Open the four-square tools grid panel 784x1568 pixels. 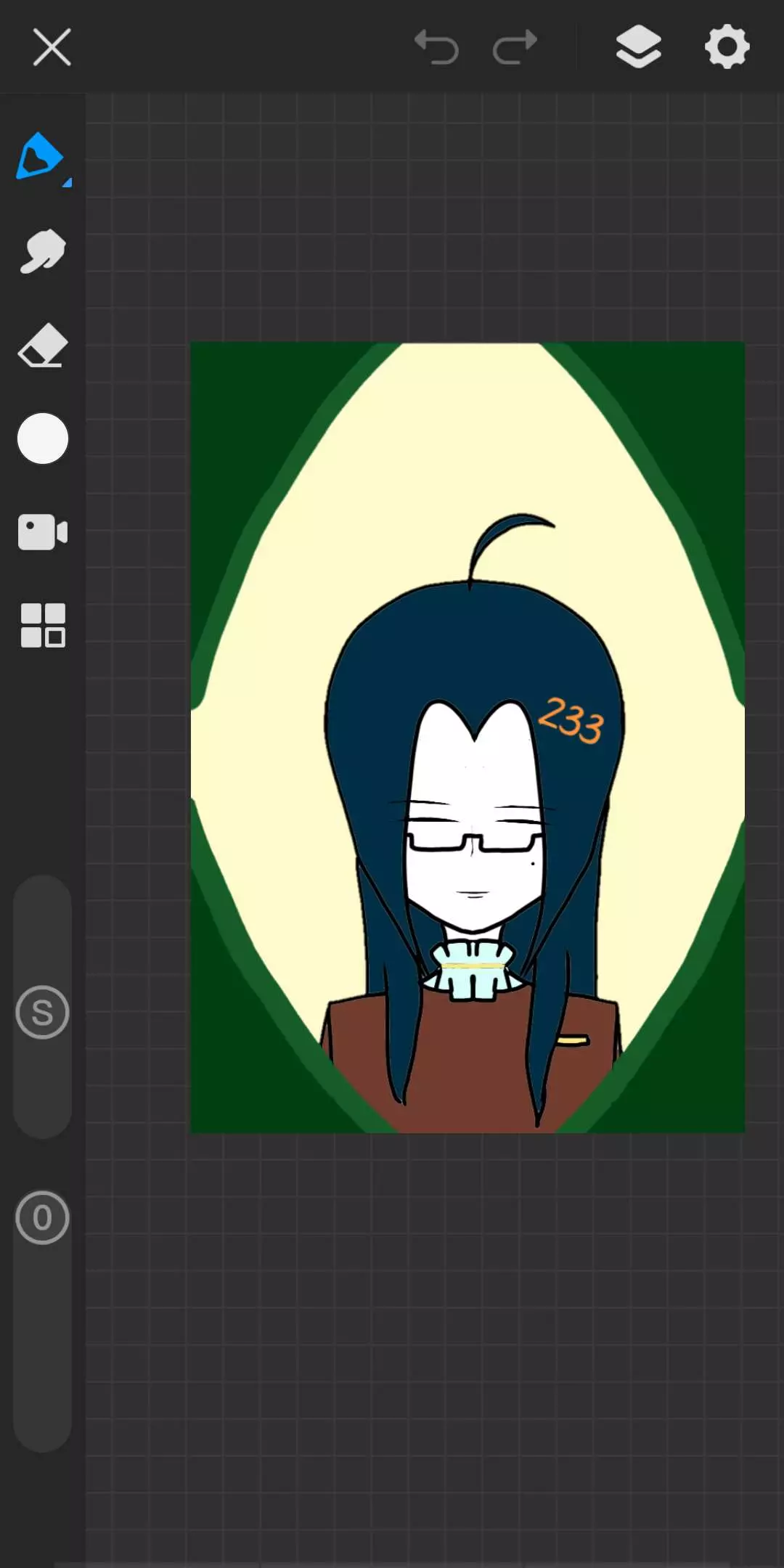coord(43,625)
